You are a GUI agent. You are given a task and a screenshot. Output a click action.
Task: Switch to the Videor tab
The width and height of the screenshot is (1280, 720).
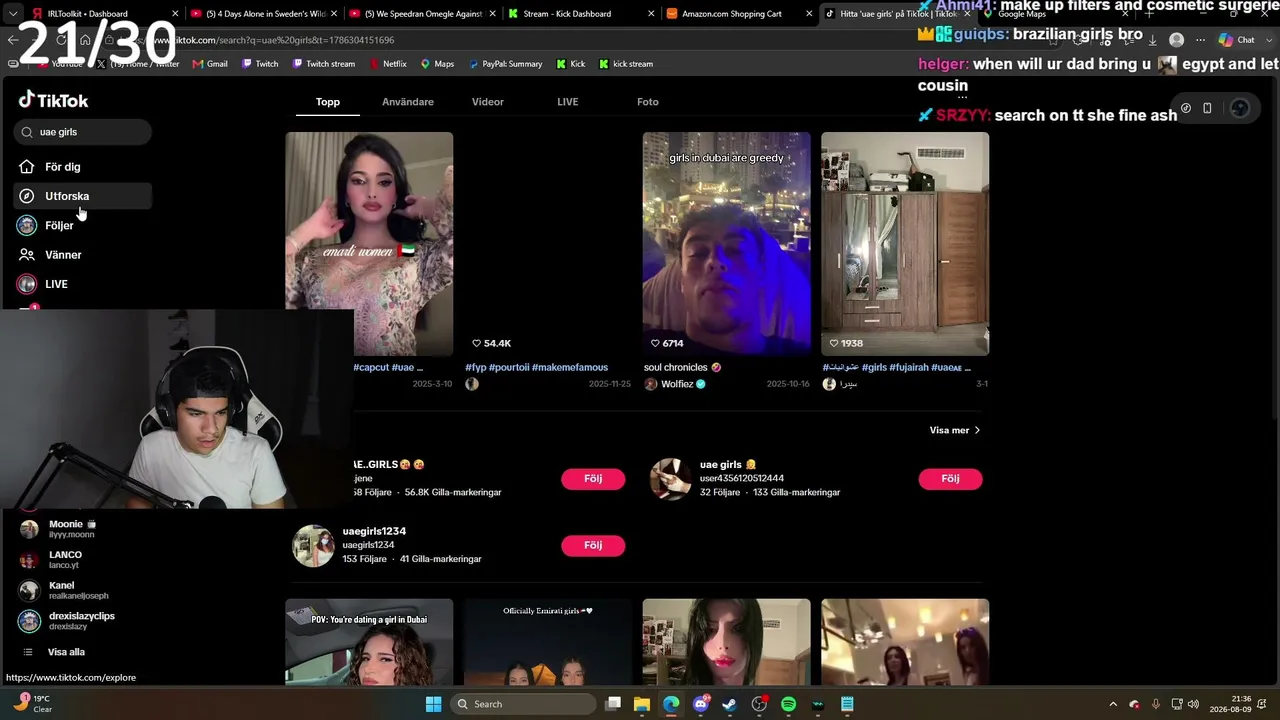[x=488, y=102]
